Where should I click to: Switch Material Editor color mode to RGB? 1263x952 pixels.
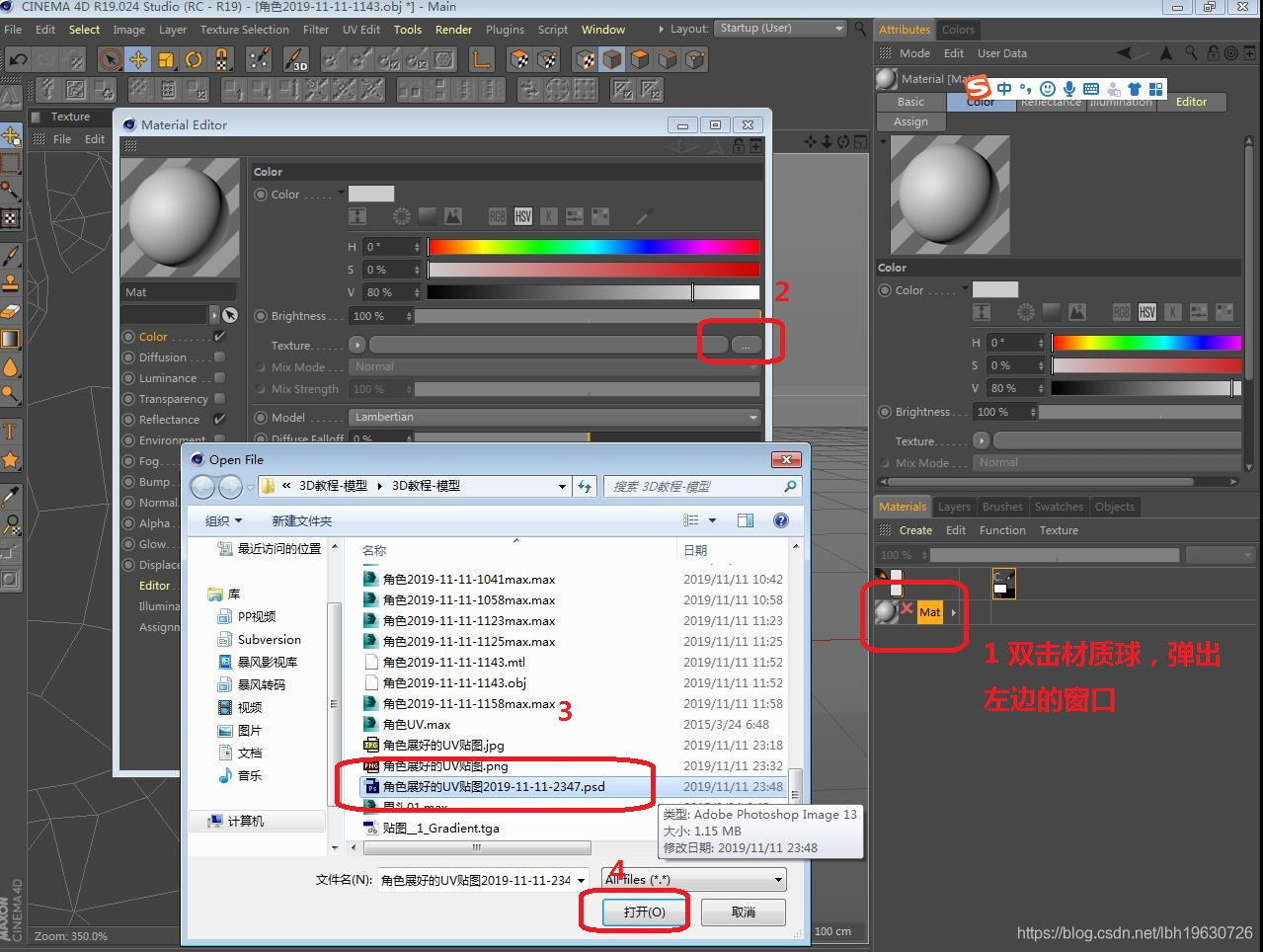tap(498, 216)
